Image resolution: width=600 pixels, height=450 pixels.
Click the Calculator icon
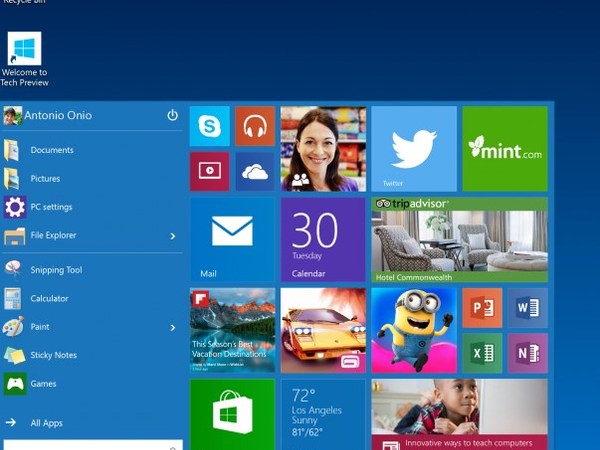13,298
